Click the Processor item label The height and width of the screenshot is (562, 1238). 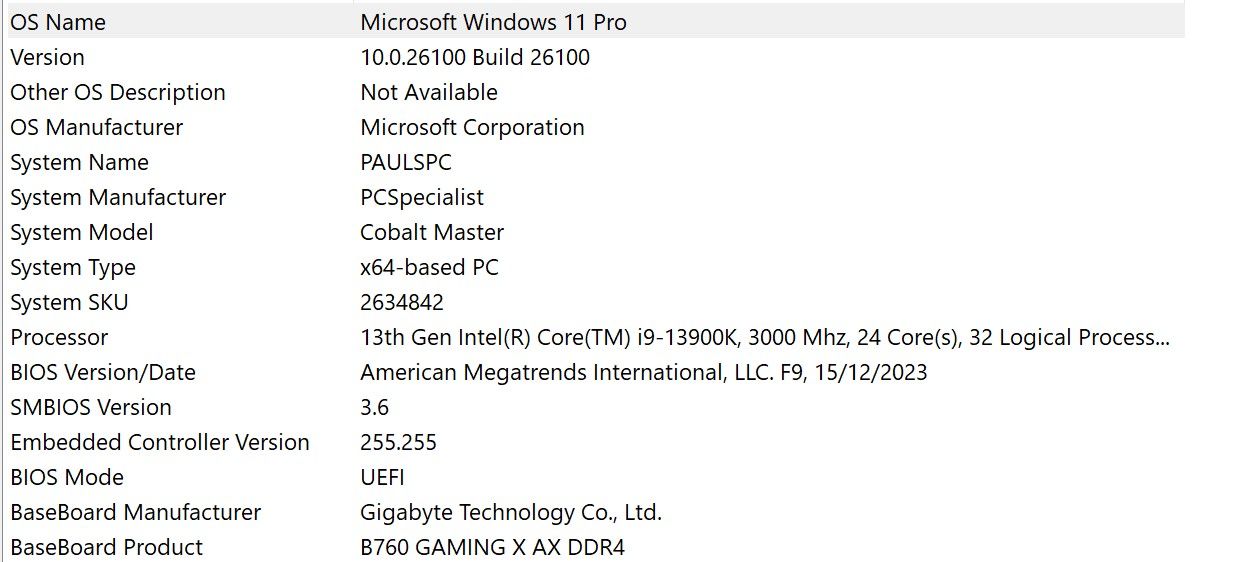pyautogui.click(x=59, y=337)
